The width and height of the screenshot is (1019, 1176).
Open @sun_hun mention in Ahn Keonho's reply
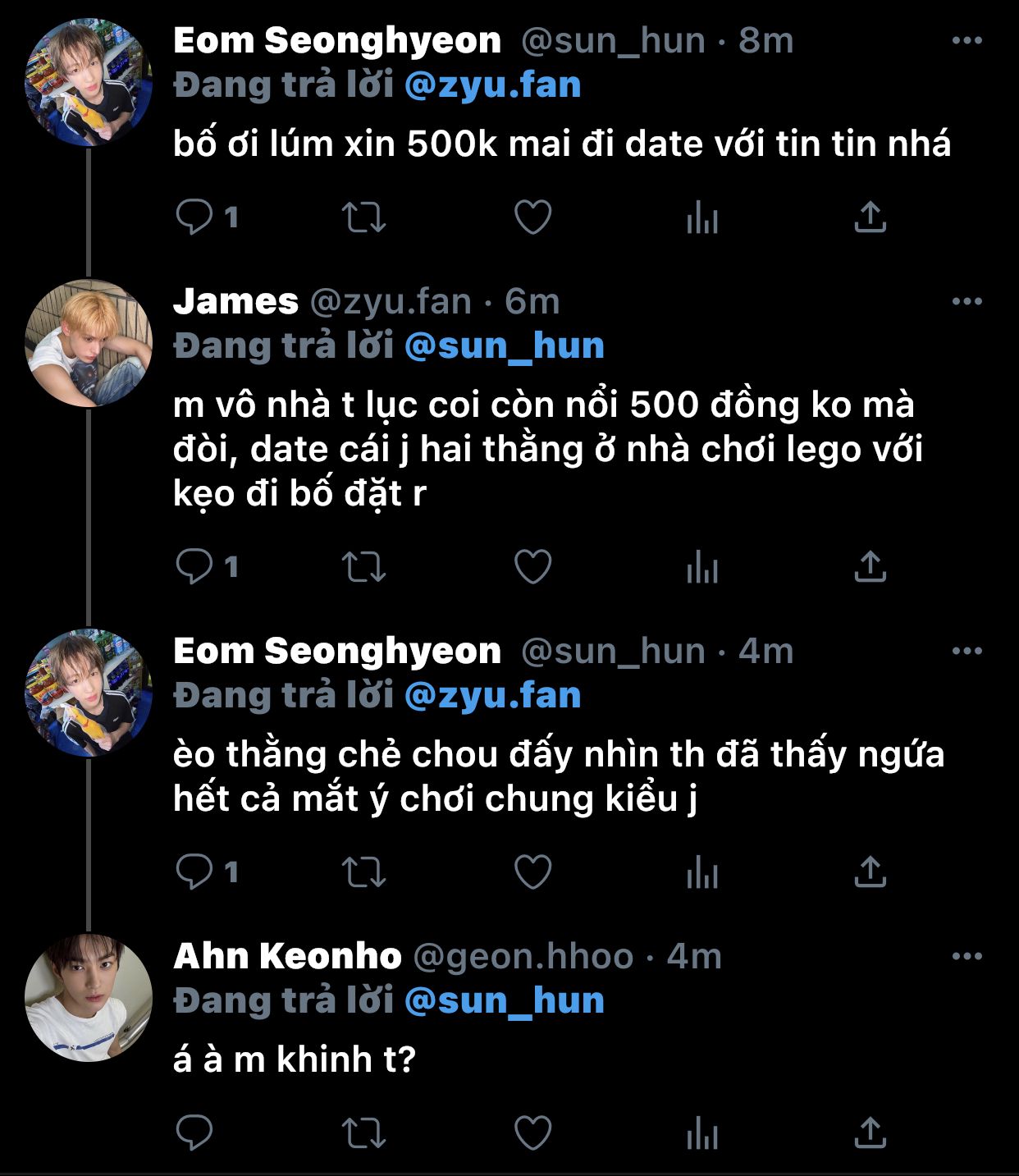[504, 1001]
